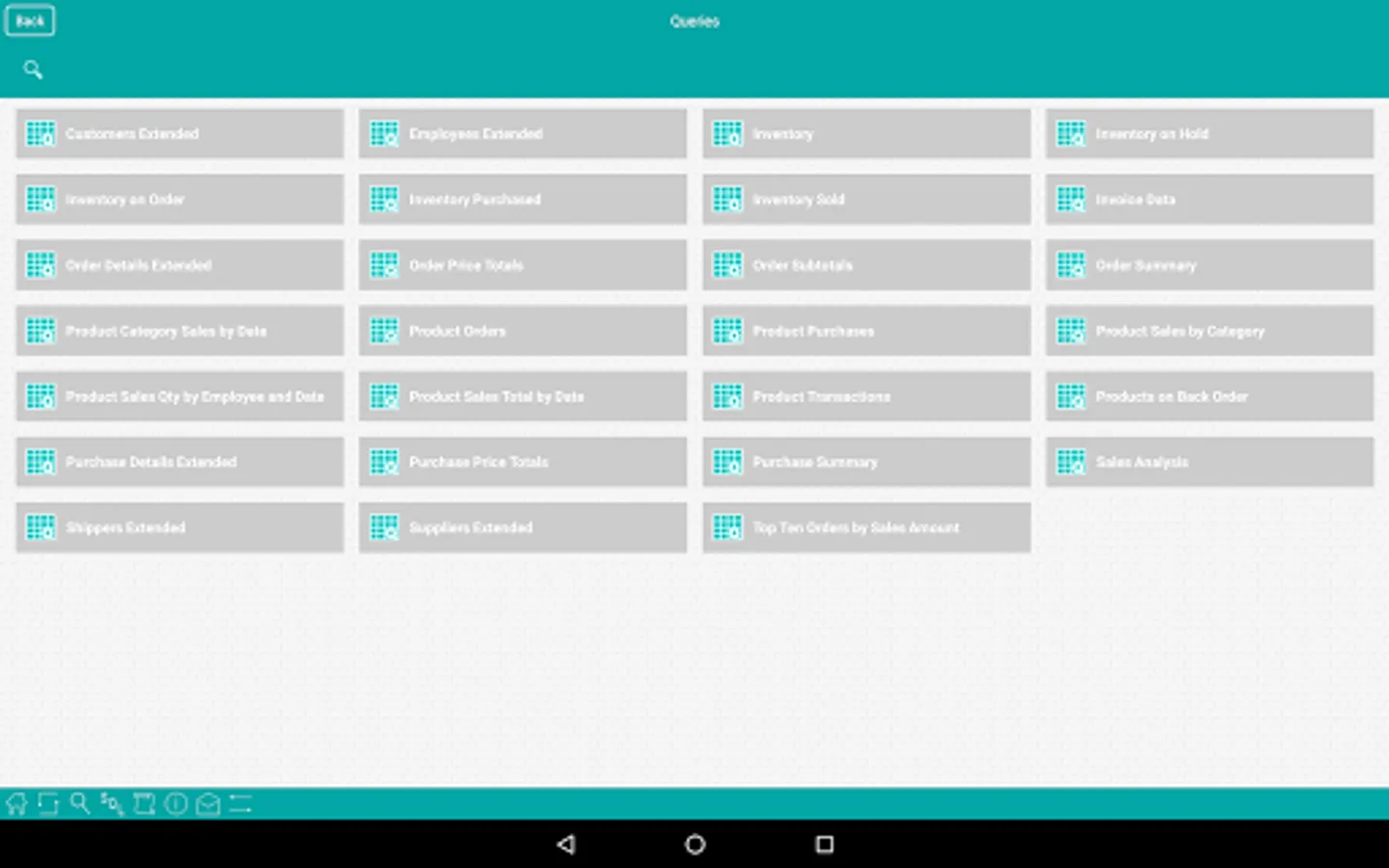Tap the Android recent apps square
The image size is (1389, 868).
point(825,845)
